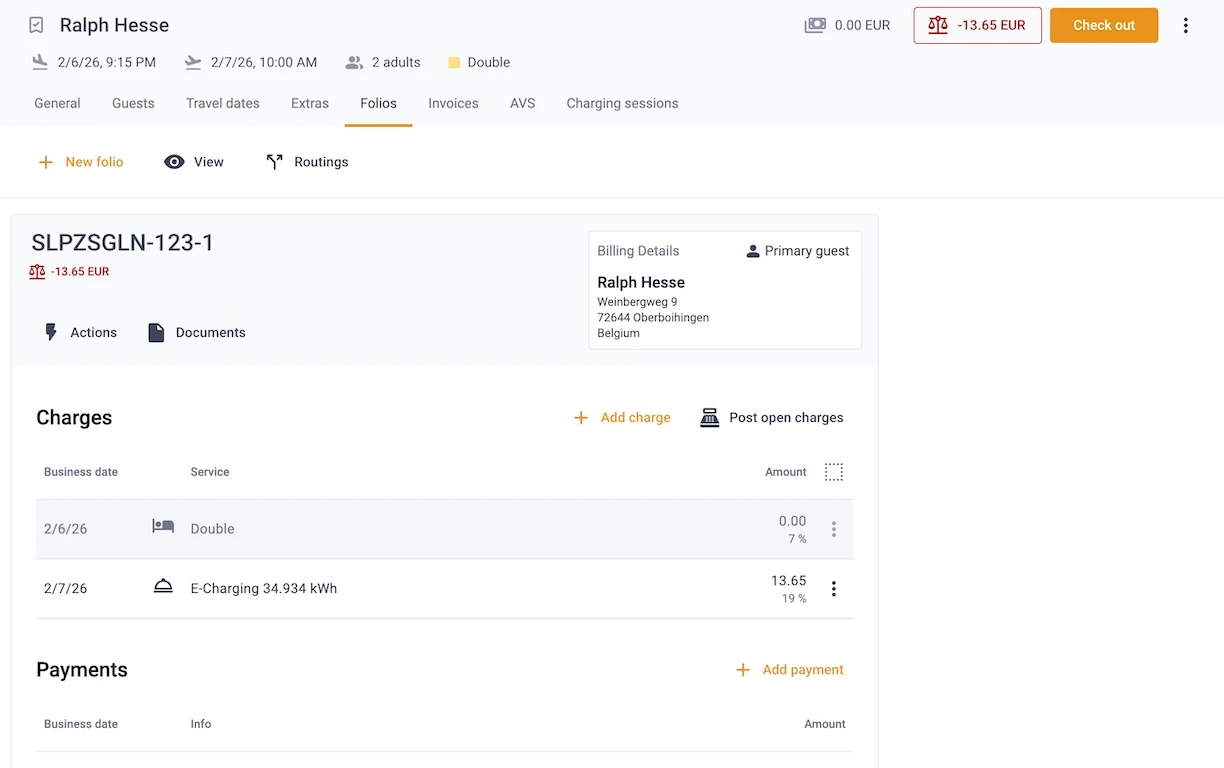The height and width of the screenshot is (768, 1224).
Task: Click the guests icon showing 2 adults
Action: [x=354, y=62]
